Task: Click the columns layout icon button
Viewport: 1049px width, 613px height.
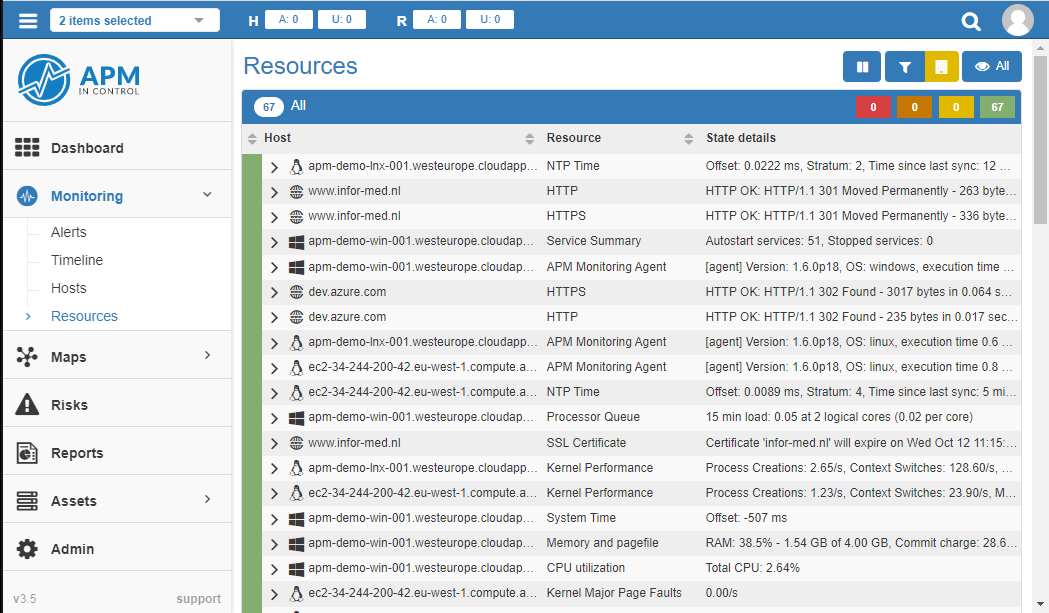Action: [862, 67]
